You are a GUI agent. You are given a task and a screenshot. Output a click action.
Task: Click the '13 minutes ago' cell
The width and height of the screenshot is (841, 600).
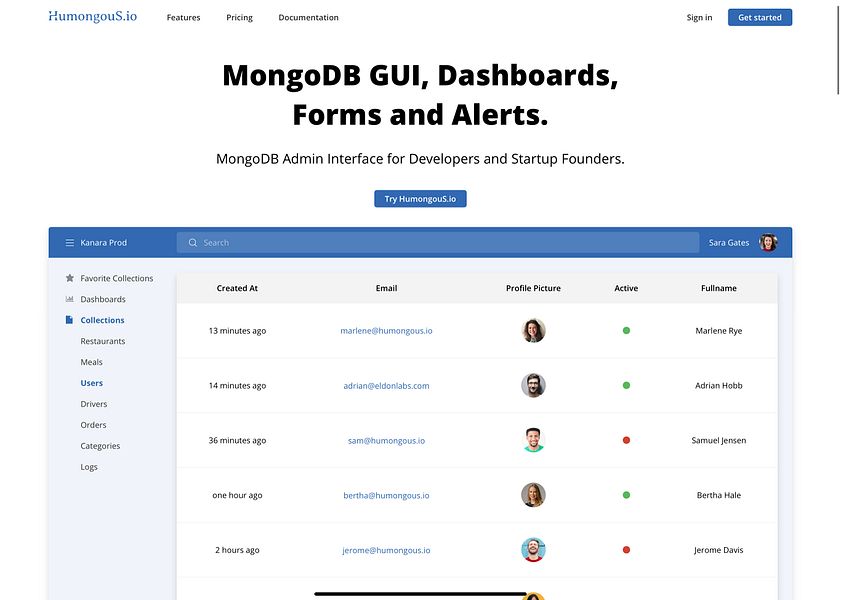237,330
